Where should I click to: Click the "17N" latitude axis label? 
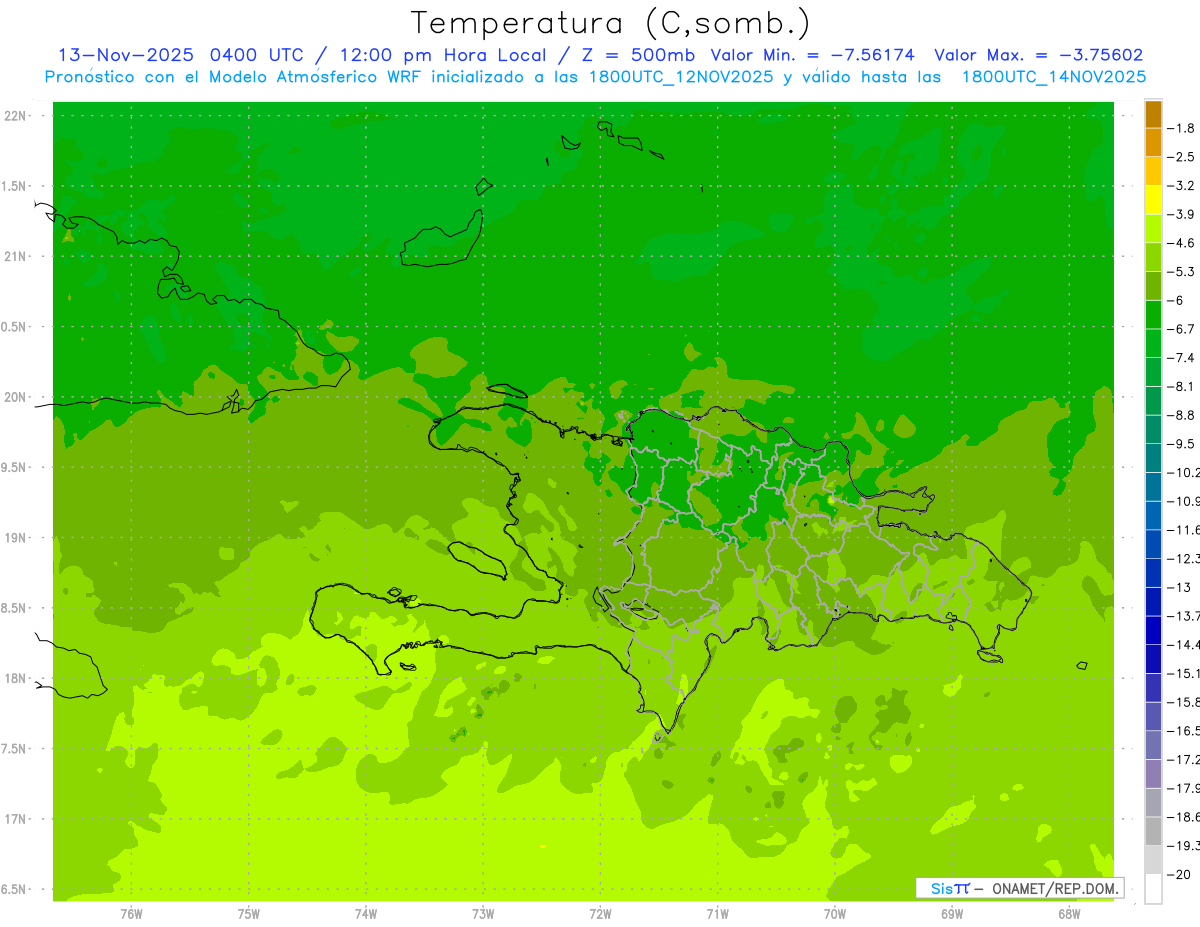tap(16, 819)
